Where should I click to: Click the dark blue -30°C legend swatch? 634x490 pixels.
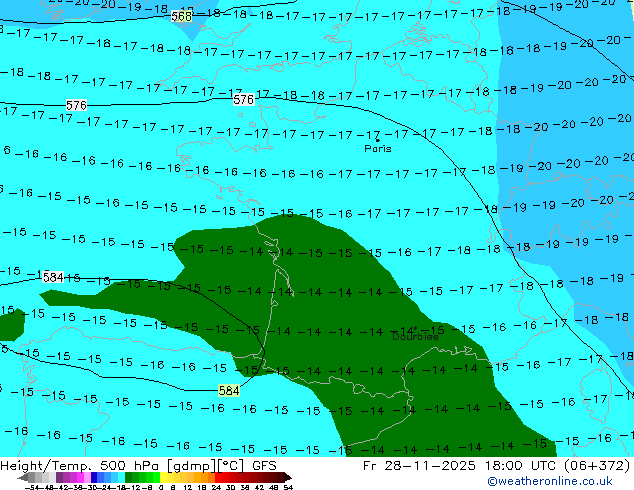(94, 477)
